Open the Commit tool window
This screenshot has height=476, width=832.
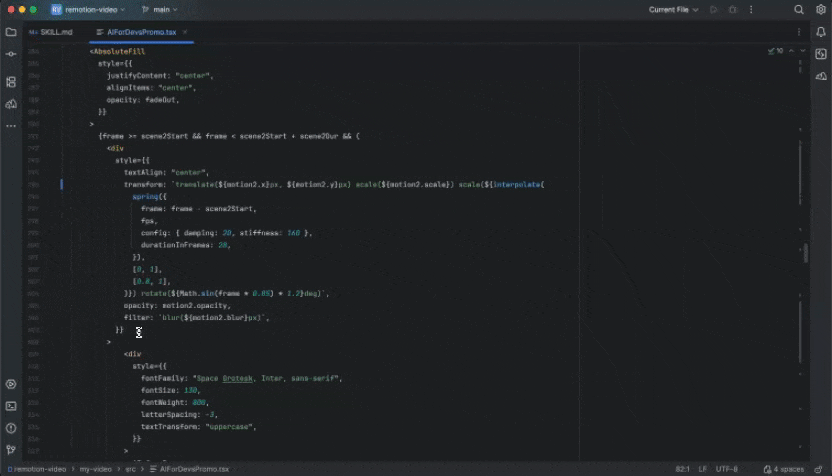coord(11,55)
